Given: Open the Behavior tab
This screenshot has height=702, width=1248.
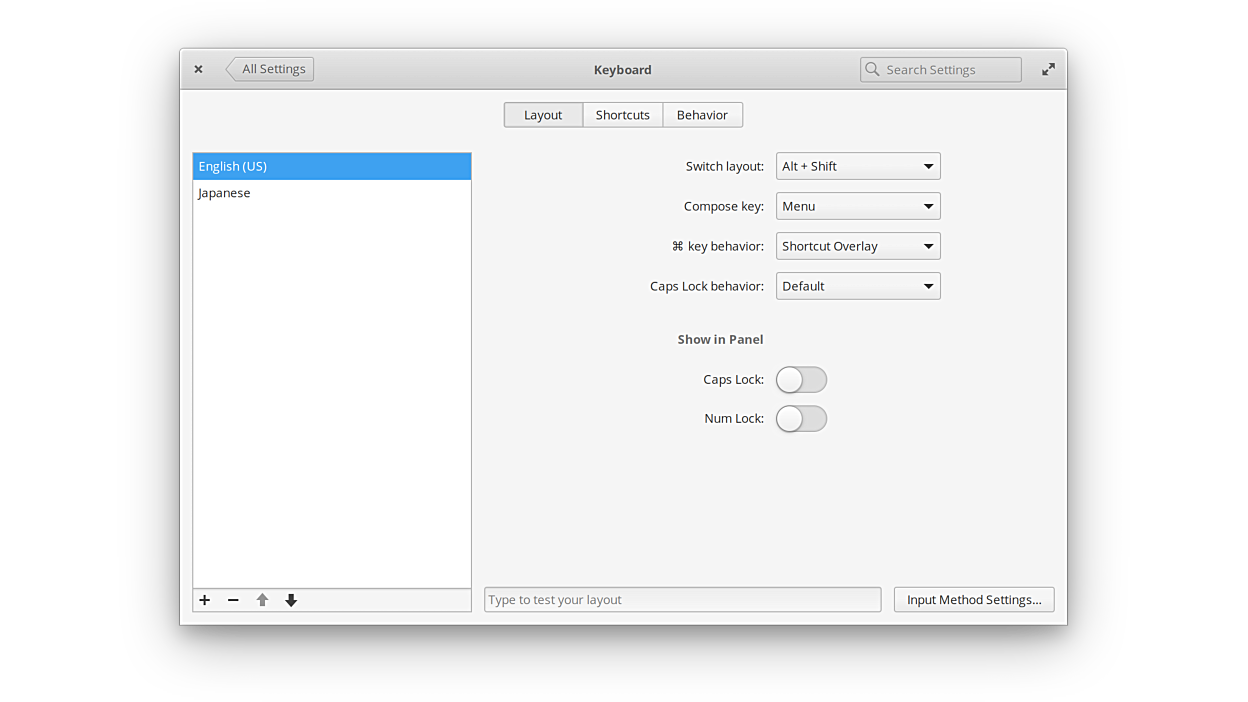Looking at the screenshot, I should pos(702,115).
